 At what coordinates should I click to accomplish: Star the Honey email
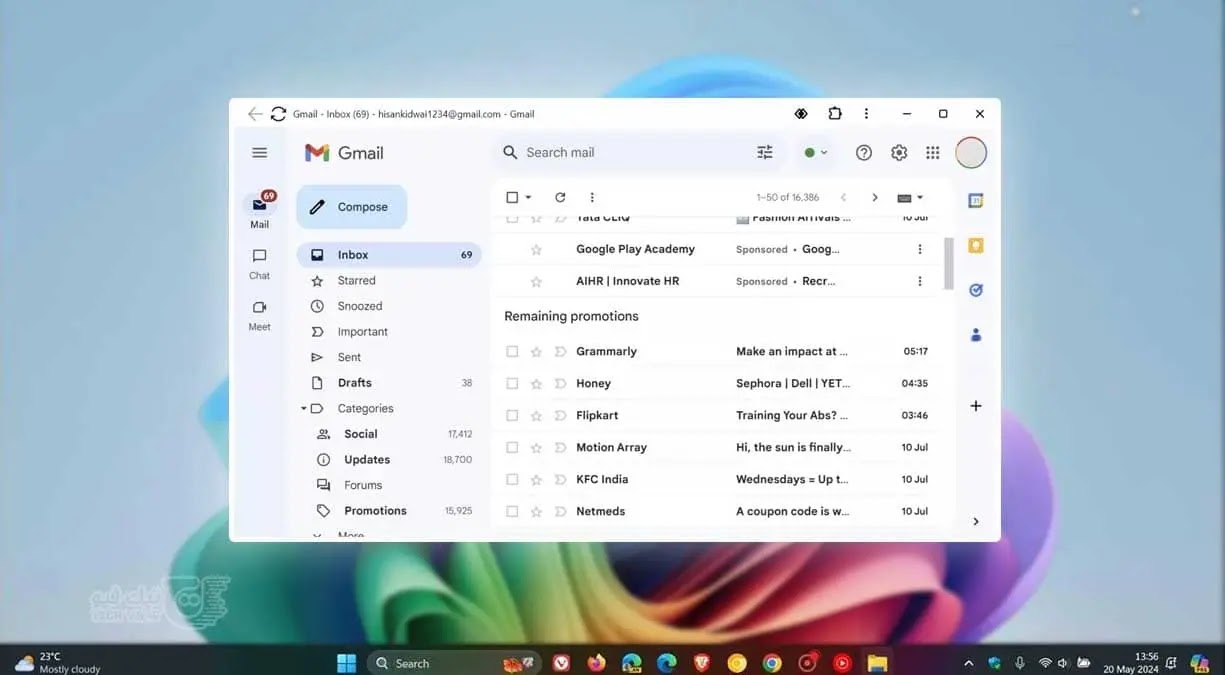click(536, 384)
